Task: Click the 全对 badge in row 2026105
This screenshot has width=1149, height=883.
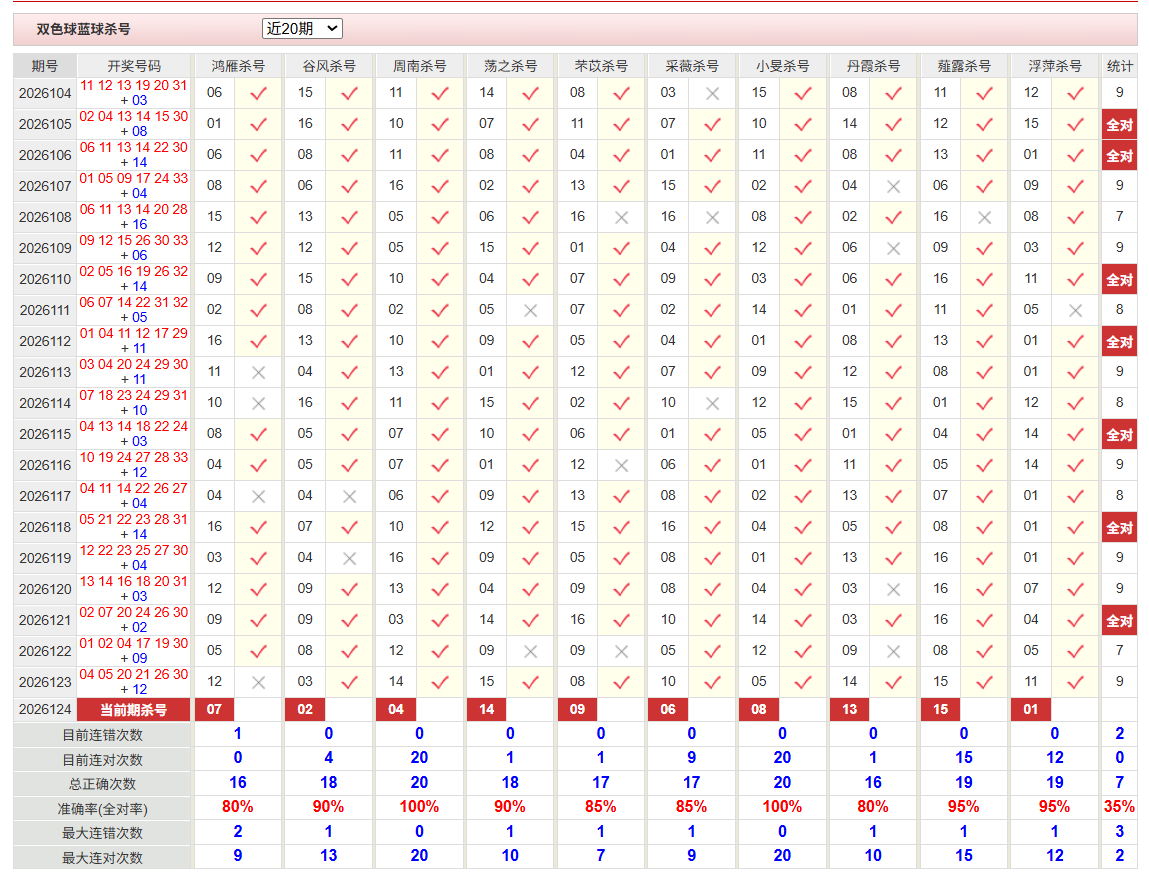Action: coord(1119,125)
